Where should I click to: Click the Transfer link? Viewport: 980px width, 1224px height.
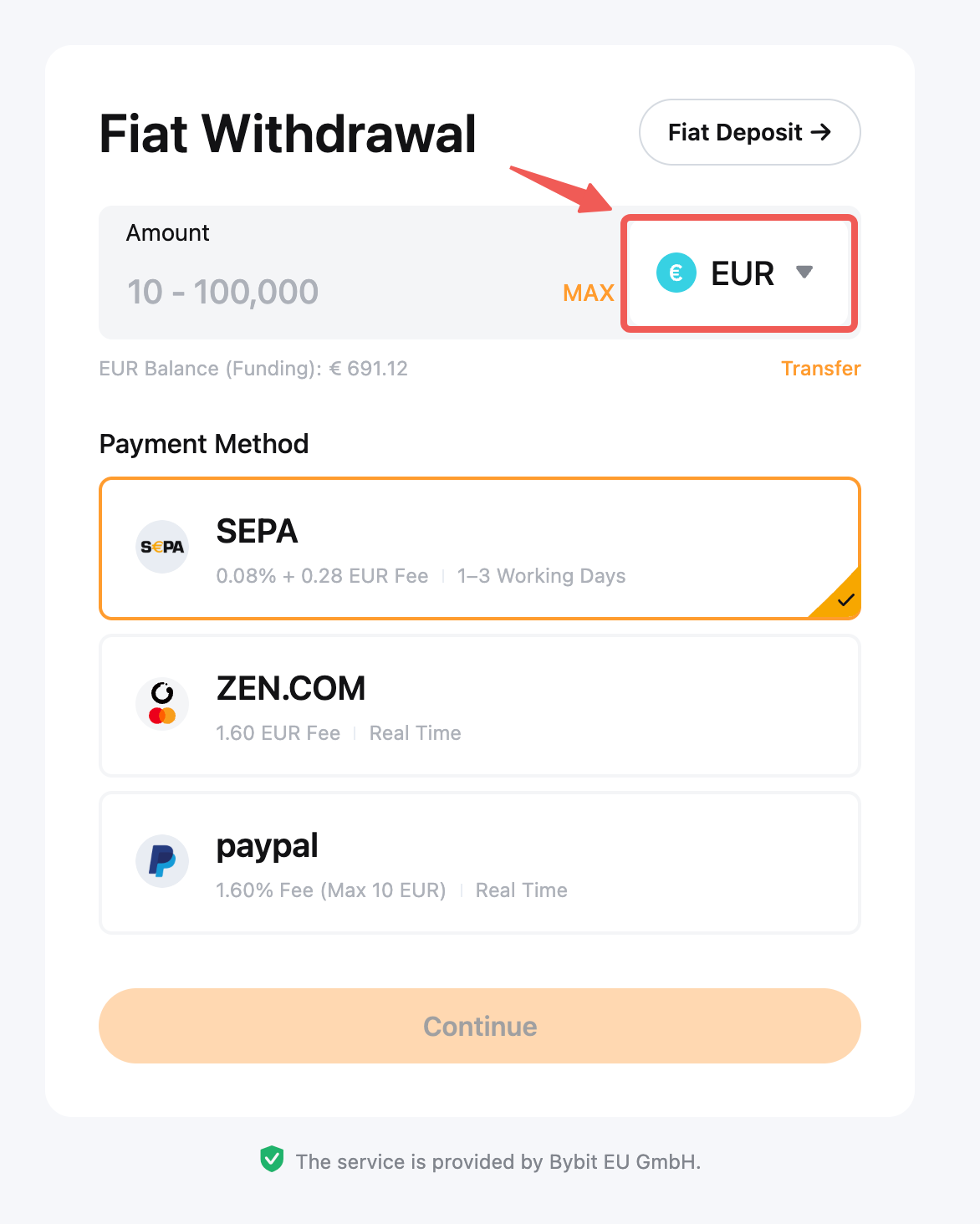[x=820, y=369]
